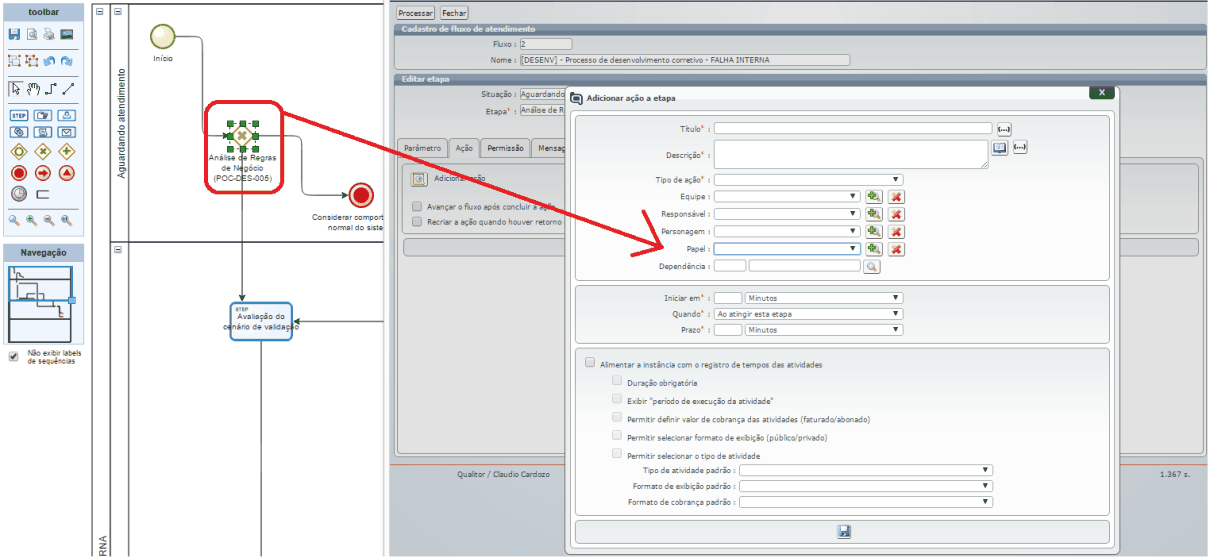Enable 'Alimentar a instância' time registry checkbox
Image resolution: width=1210 pixels, height=558 pixels.
590,364
